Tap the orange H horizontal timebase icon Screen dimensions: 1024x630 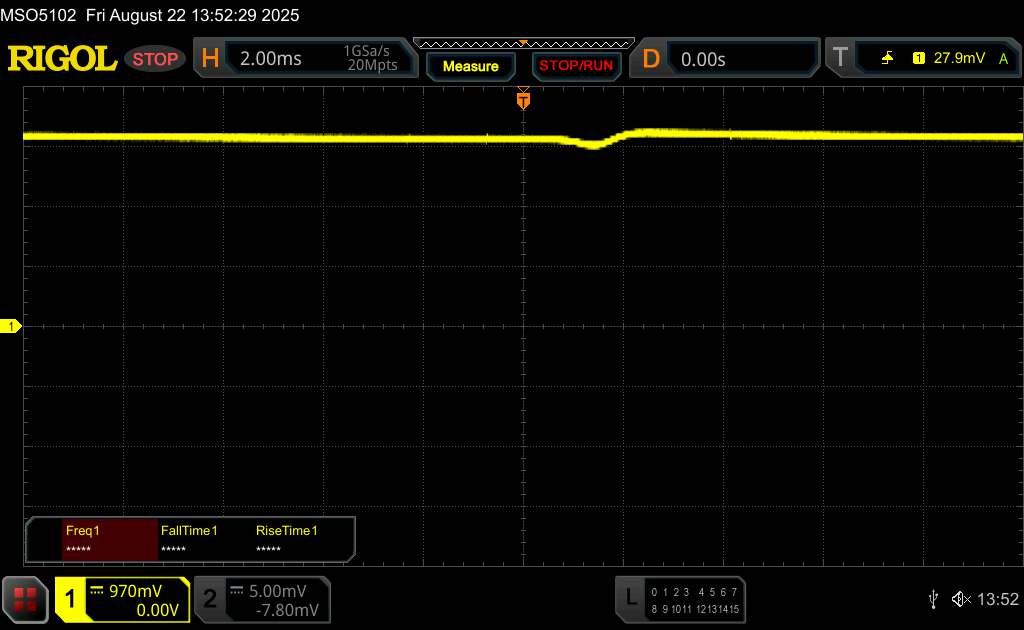tap(210, 59)
